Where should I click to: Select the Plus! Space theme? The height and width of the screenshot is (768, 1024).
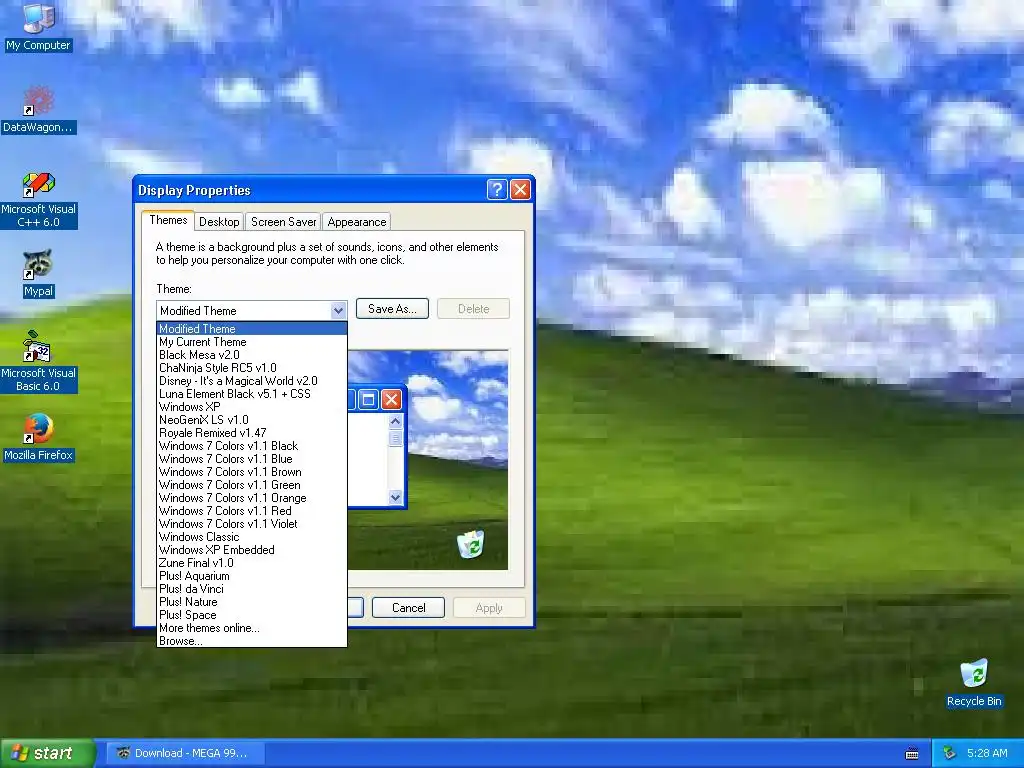pyautogui.click(x=251, y=615)
